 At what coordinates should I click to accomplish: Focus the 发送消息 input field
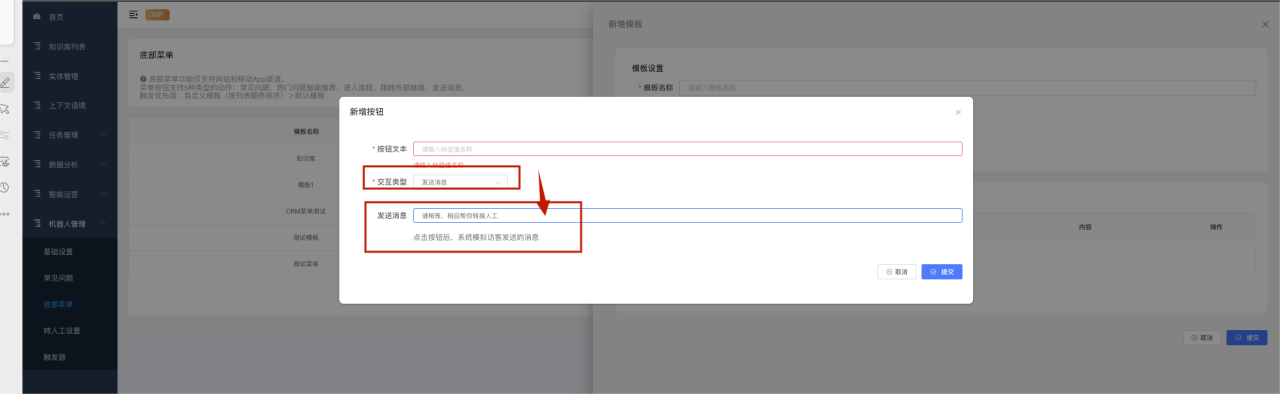click(x=687, y=215)
